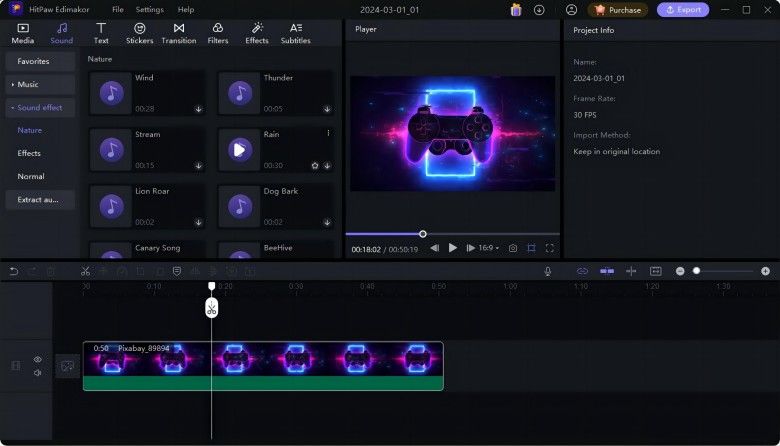Viewport: 780px width, 446px height.
Task: Take a snapshot with the camera icon
Action: click(513, 248)
